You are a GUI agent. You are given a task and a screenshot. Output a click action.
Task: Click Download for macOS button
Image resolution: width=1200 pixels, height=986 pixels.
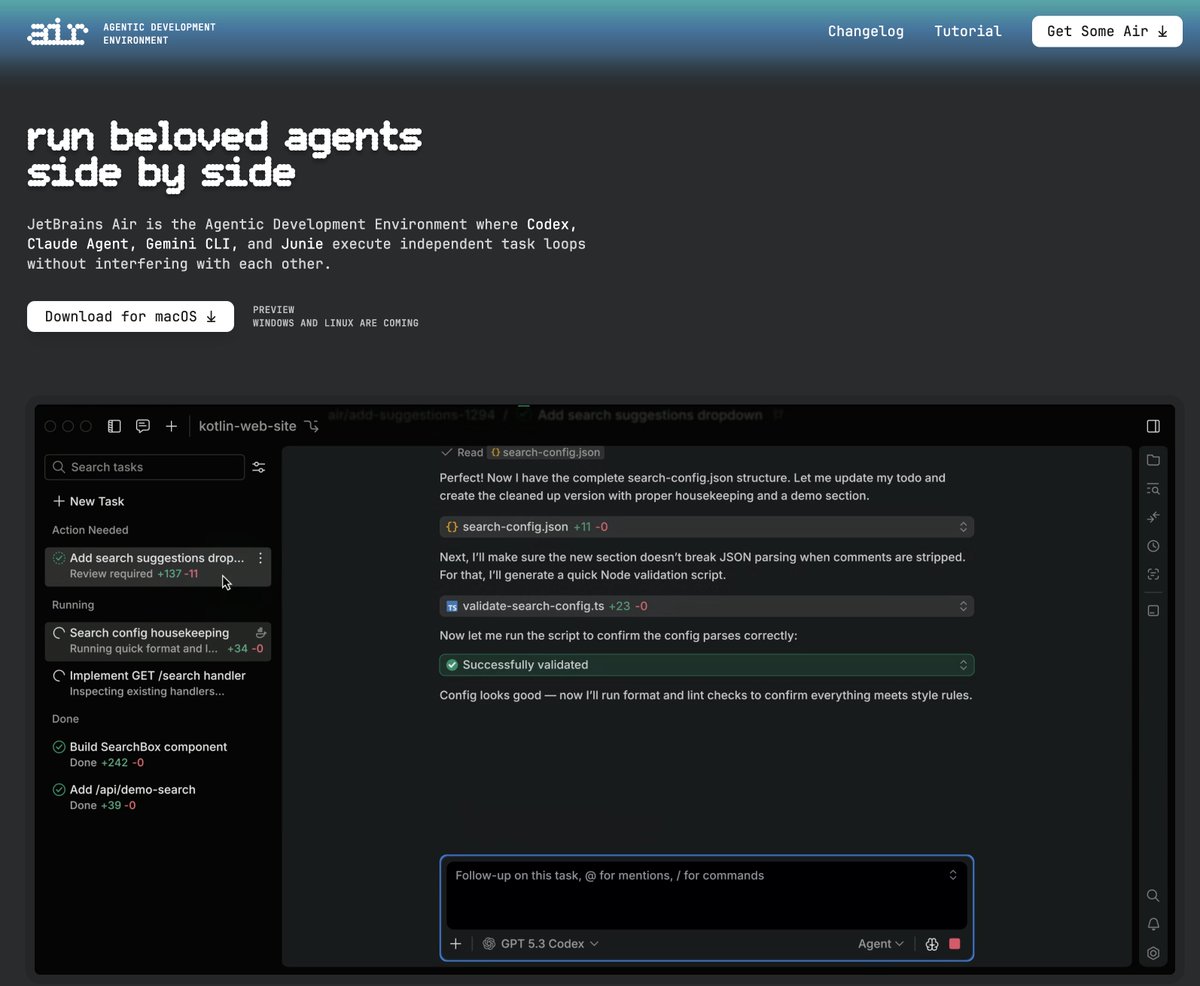130,316
